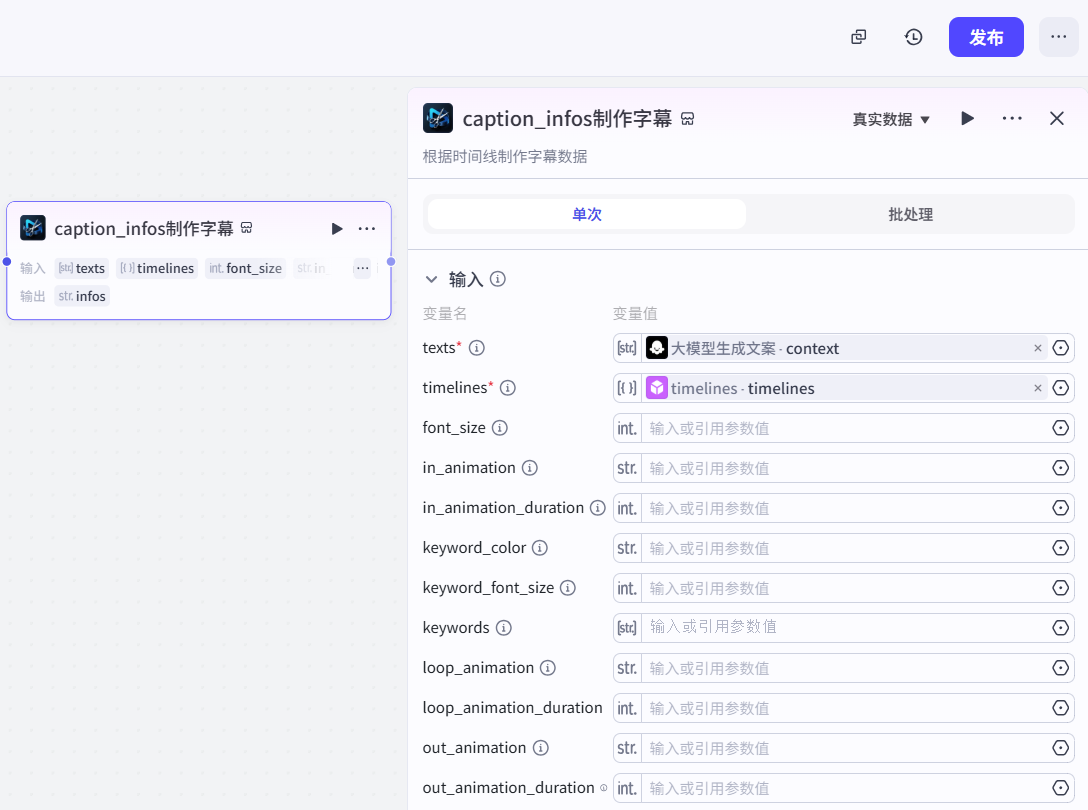This screenshot has width=1088, height=810.
Task: Click info icon beside in_animation
Action: pyautogui.click(x=530, y=468)
